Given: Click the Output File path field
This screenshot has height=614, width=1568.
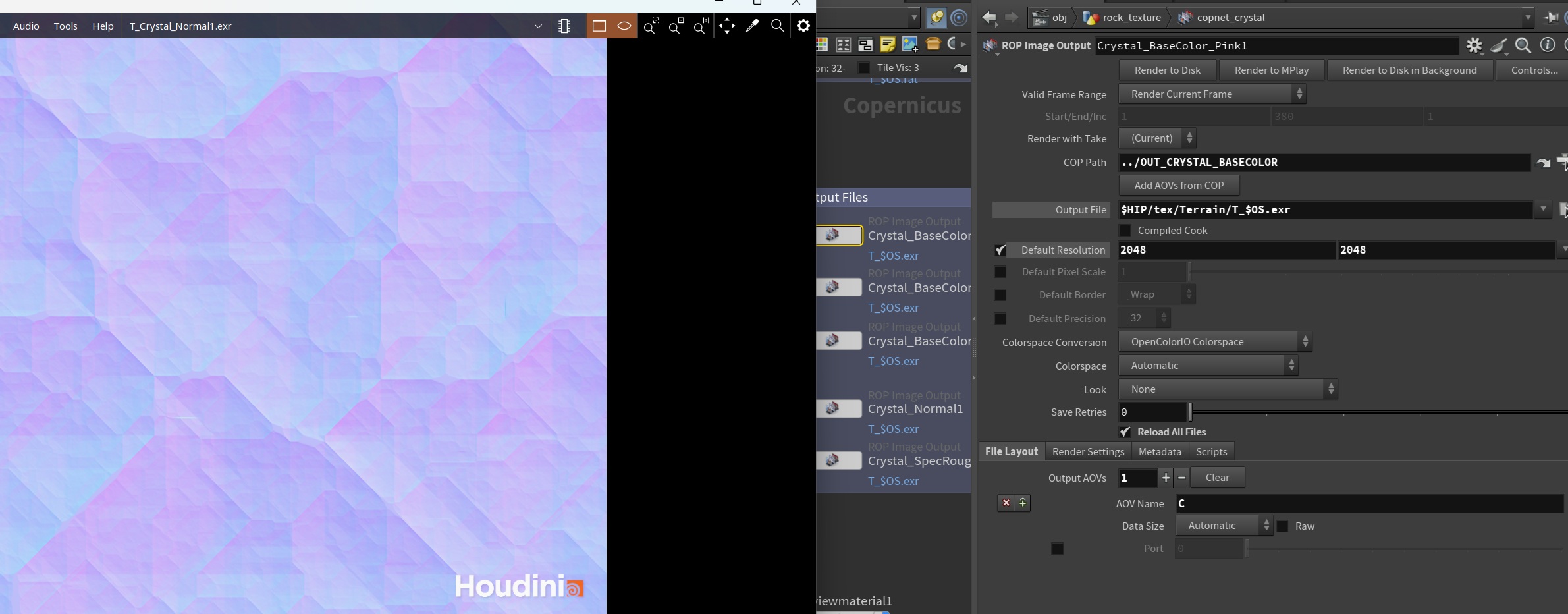Looking at the screenshot, I should (x=1325, y=209).
